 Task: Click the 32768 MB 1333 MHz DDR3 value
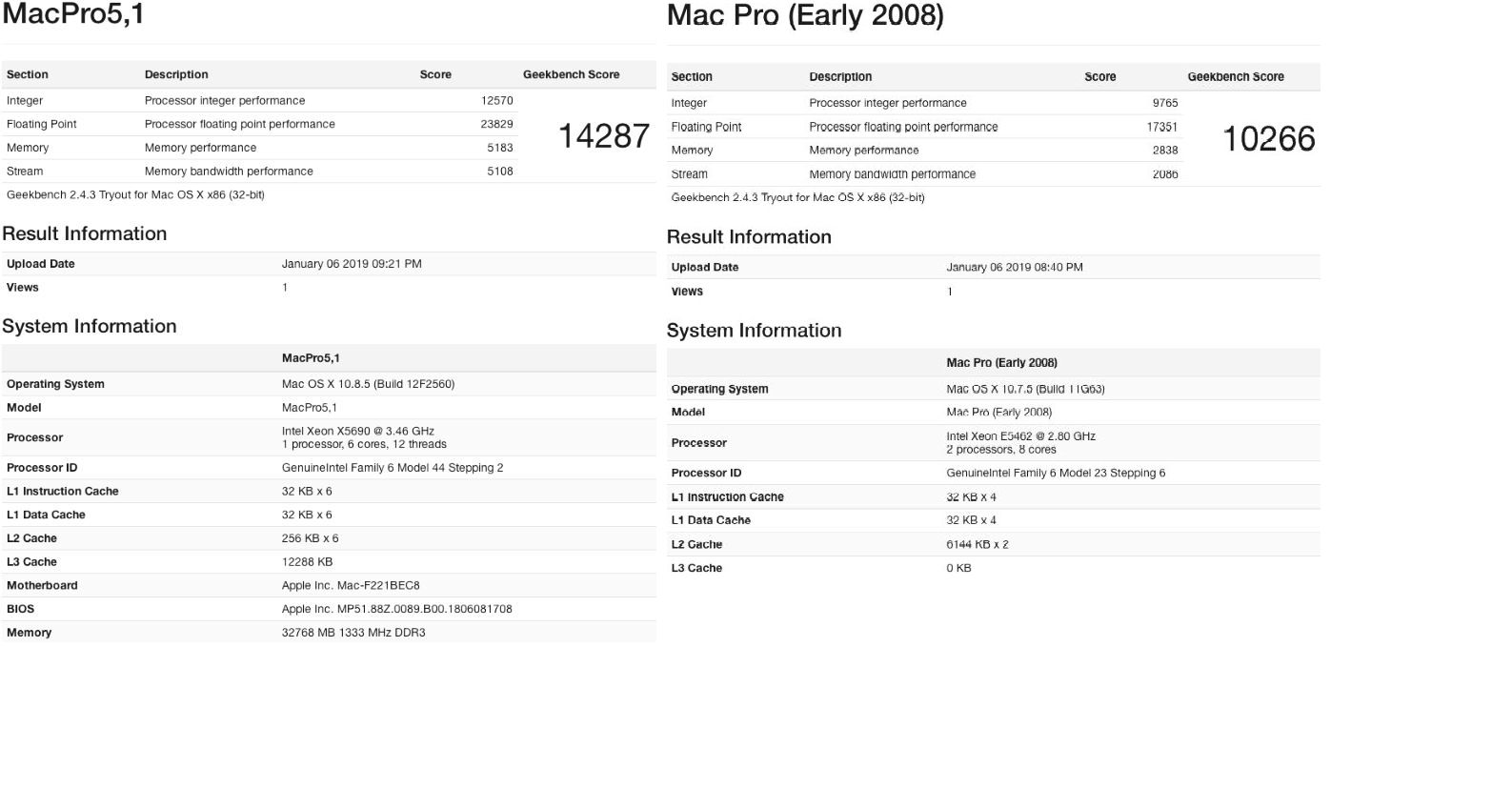(x=353, y=633)
